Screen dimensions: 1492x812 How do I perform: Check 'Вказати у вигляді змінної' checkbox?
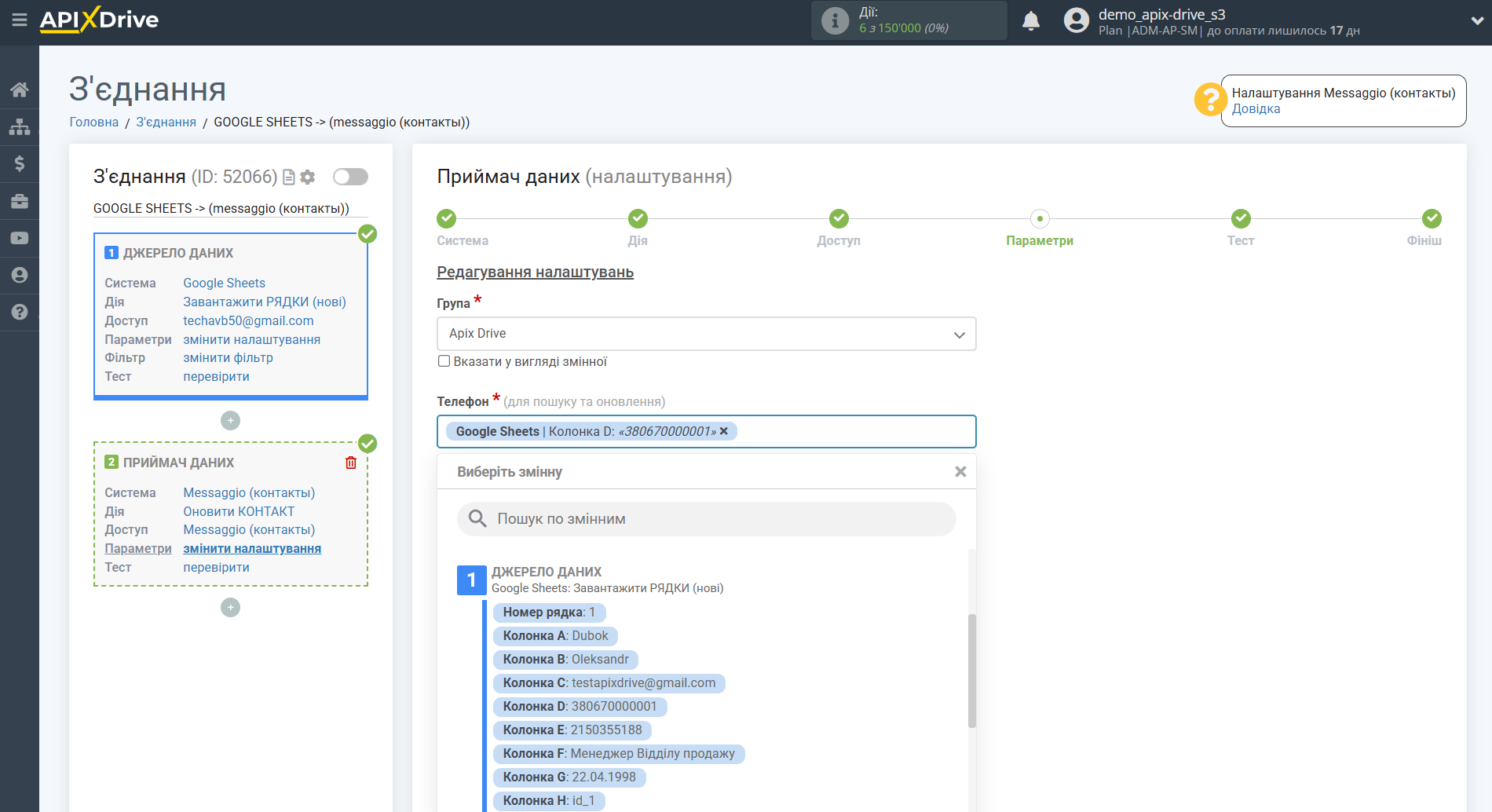(x=444, y=361)
